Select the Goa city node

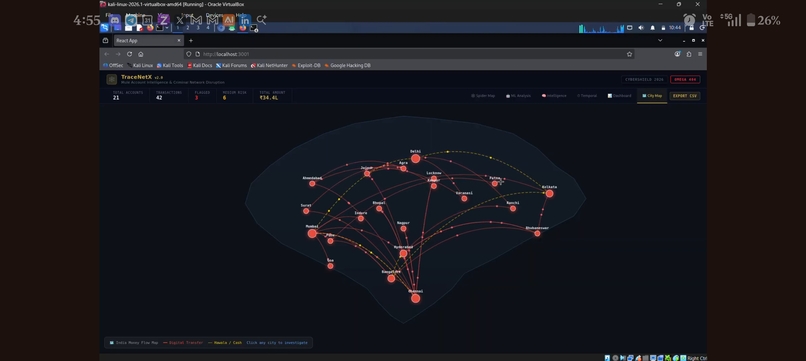(x=331, y=266)
